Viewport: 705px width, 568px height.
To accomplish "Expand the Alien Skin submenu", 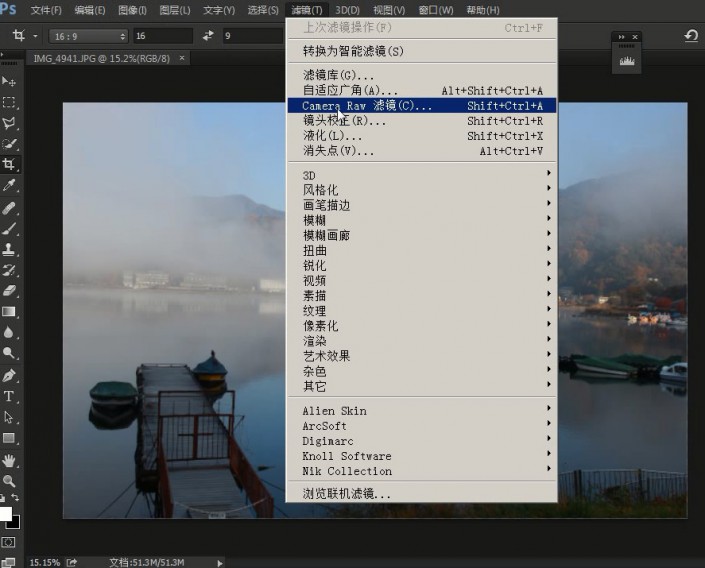I will point(422,411).
